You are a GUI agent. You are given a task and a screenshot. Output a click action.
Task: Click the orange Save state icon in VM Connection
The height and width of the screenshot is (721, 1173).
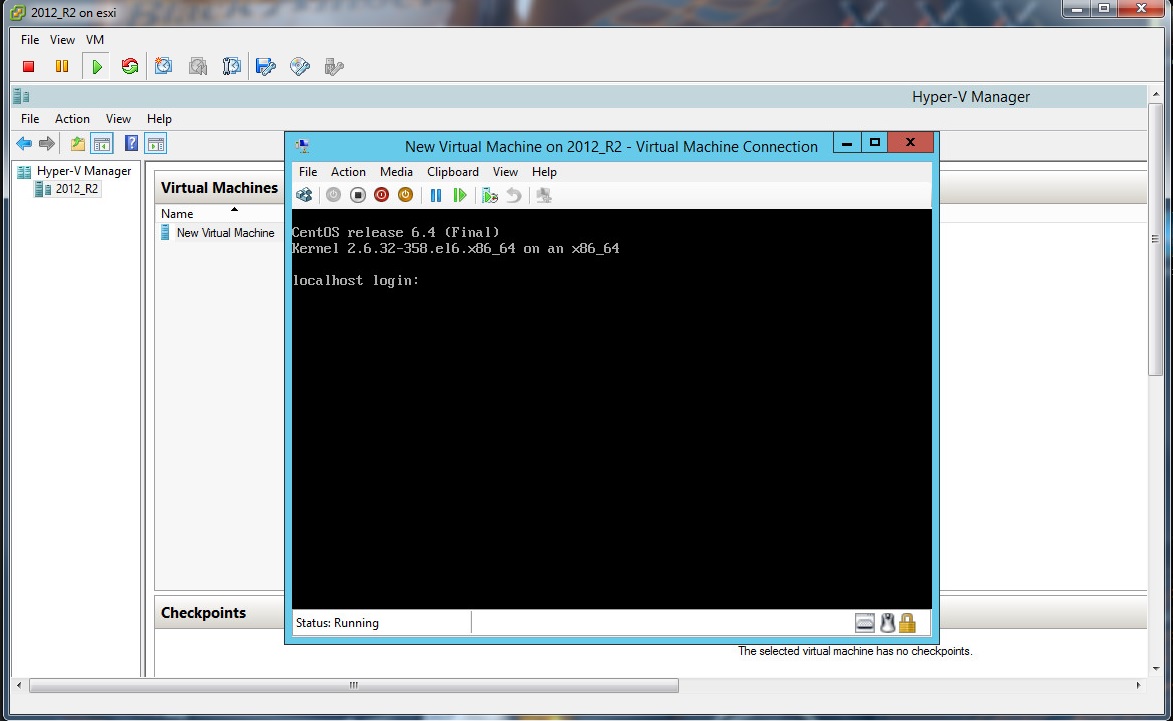coord(405,195)
